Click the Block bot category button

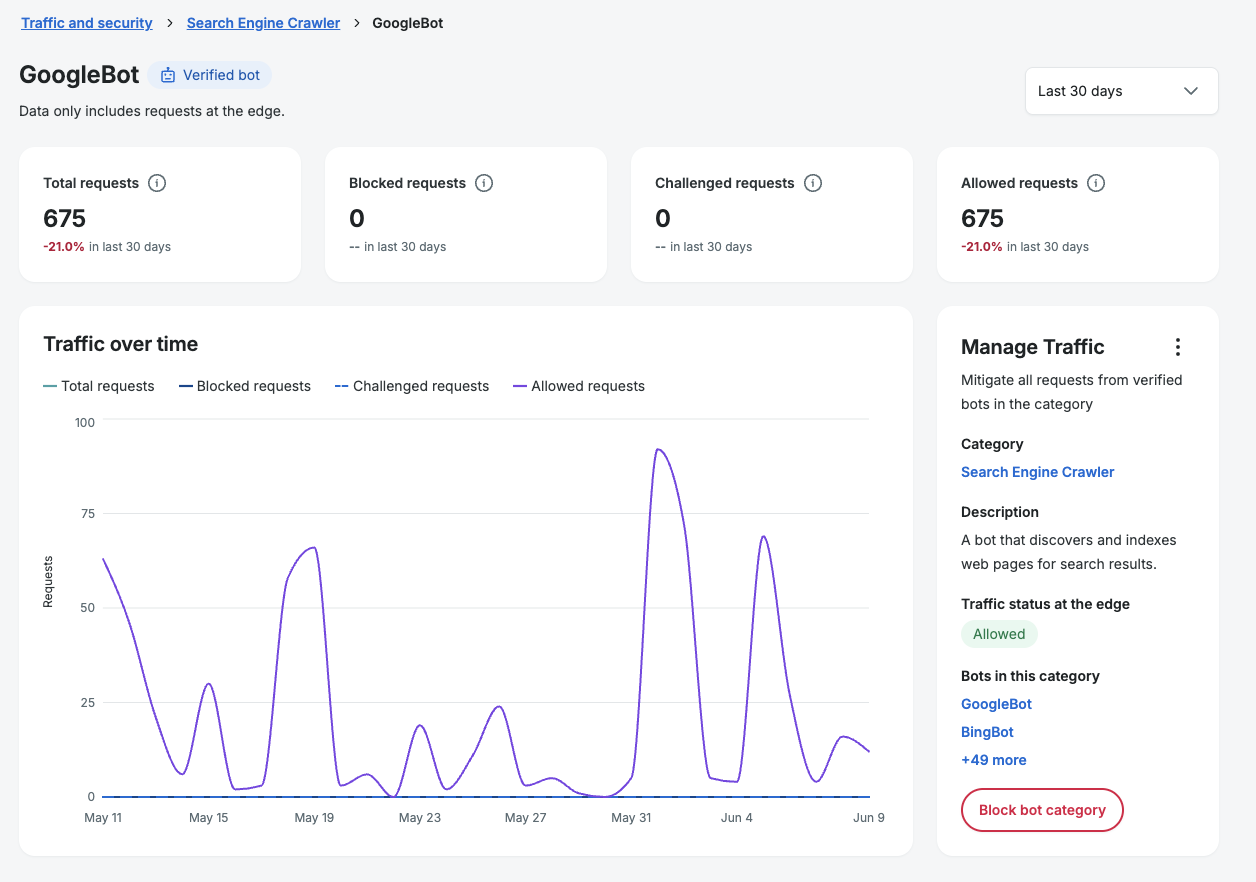pos(1042,810)
